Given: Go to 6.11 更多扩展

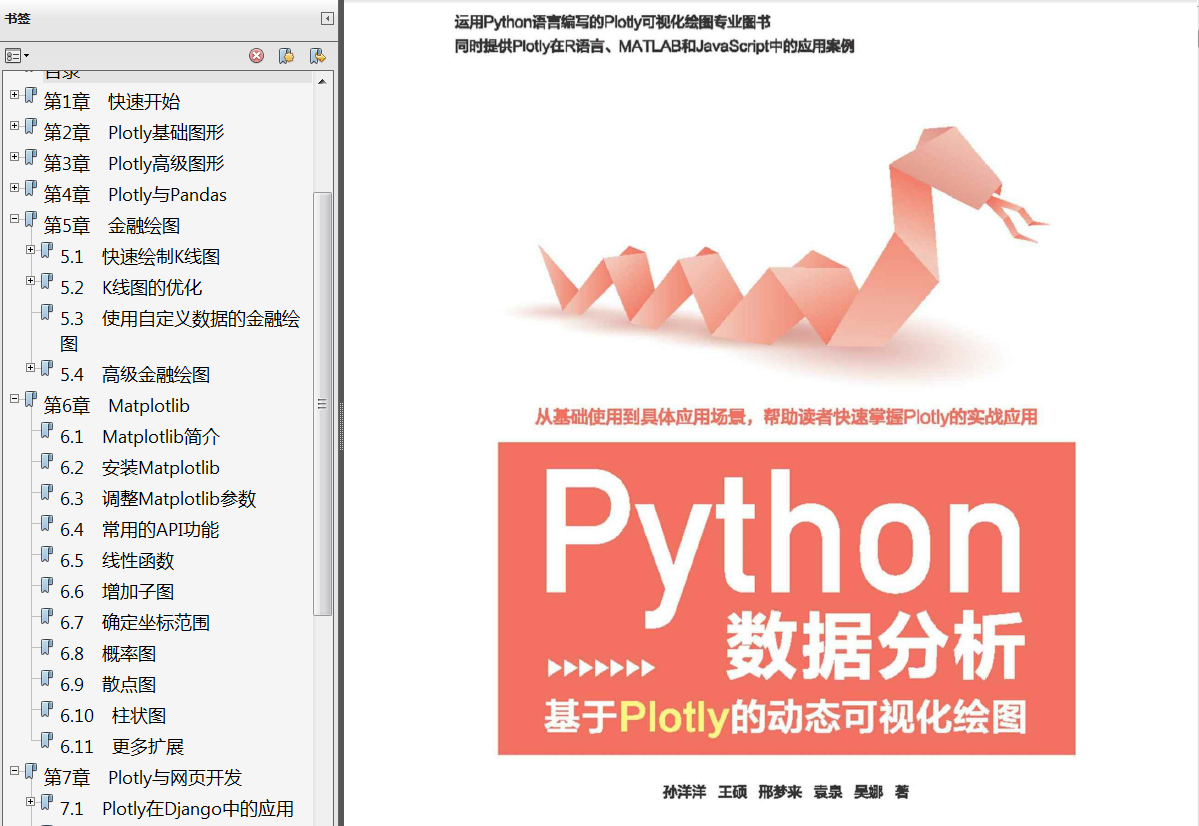Looking at the screenshot, I should (x=122, y=746).
